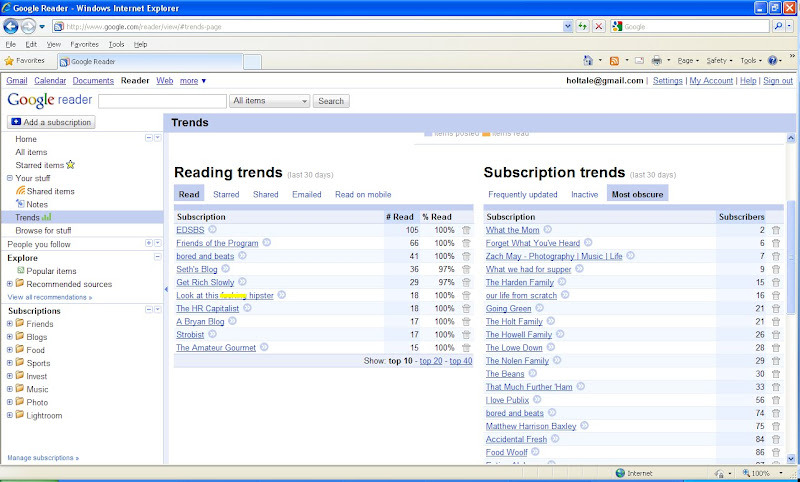Open the Settings link

point(667,81)
